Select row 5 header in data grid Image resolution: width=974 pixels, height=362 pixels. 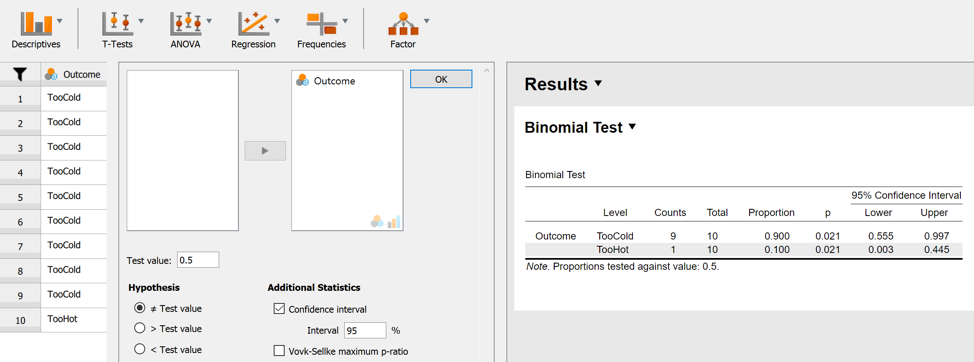(x=20, y=197)
